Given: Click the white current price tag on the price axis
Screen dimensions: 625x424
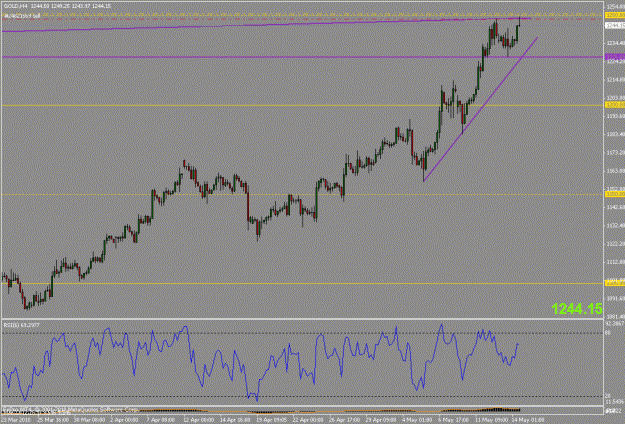Looking at the screenshot, I should point(615,26).
